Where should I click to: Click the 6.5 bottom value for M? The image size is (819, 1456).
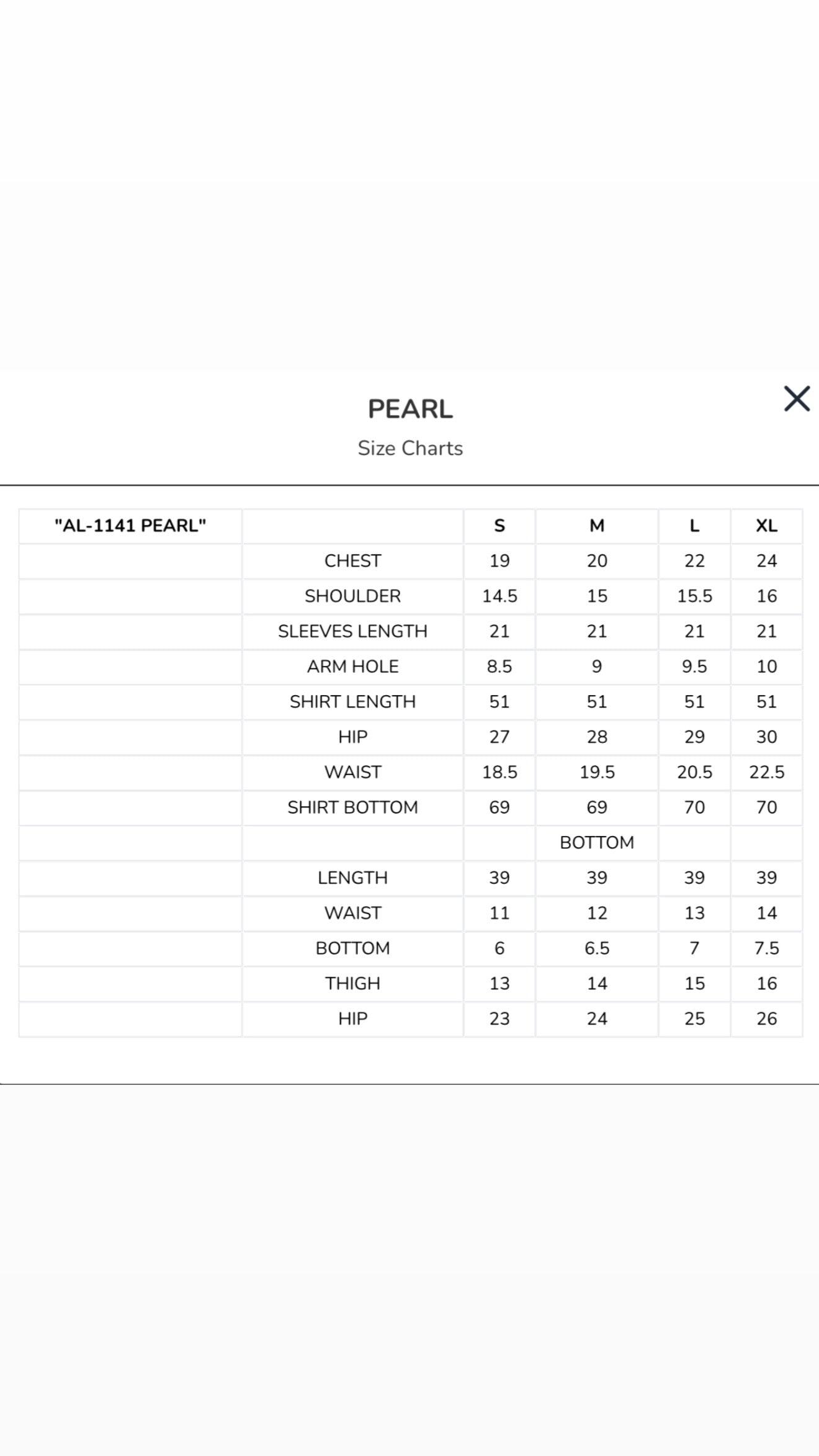[x=597, y=948]
